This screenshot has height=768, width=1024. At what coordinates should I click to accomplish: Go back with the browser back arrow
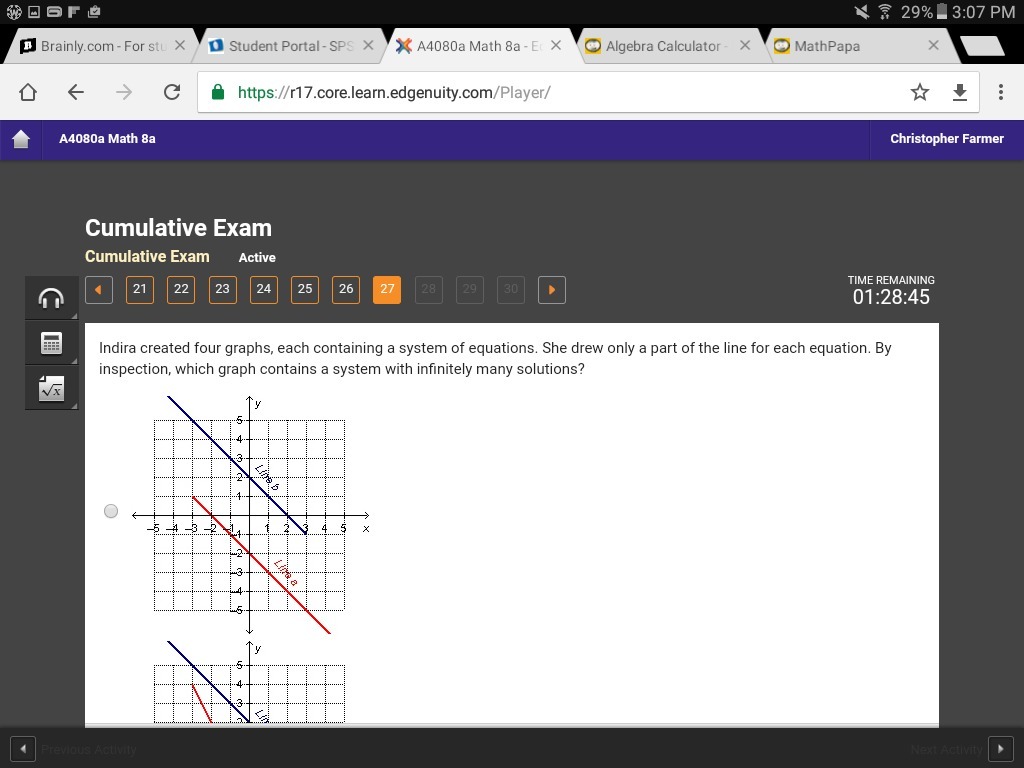click(76, 92)
